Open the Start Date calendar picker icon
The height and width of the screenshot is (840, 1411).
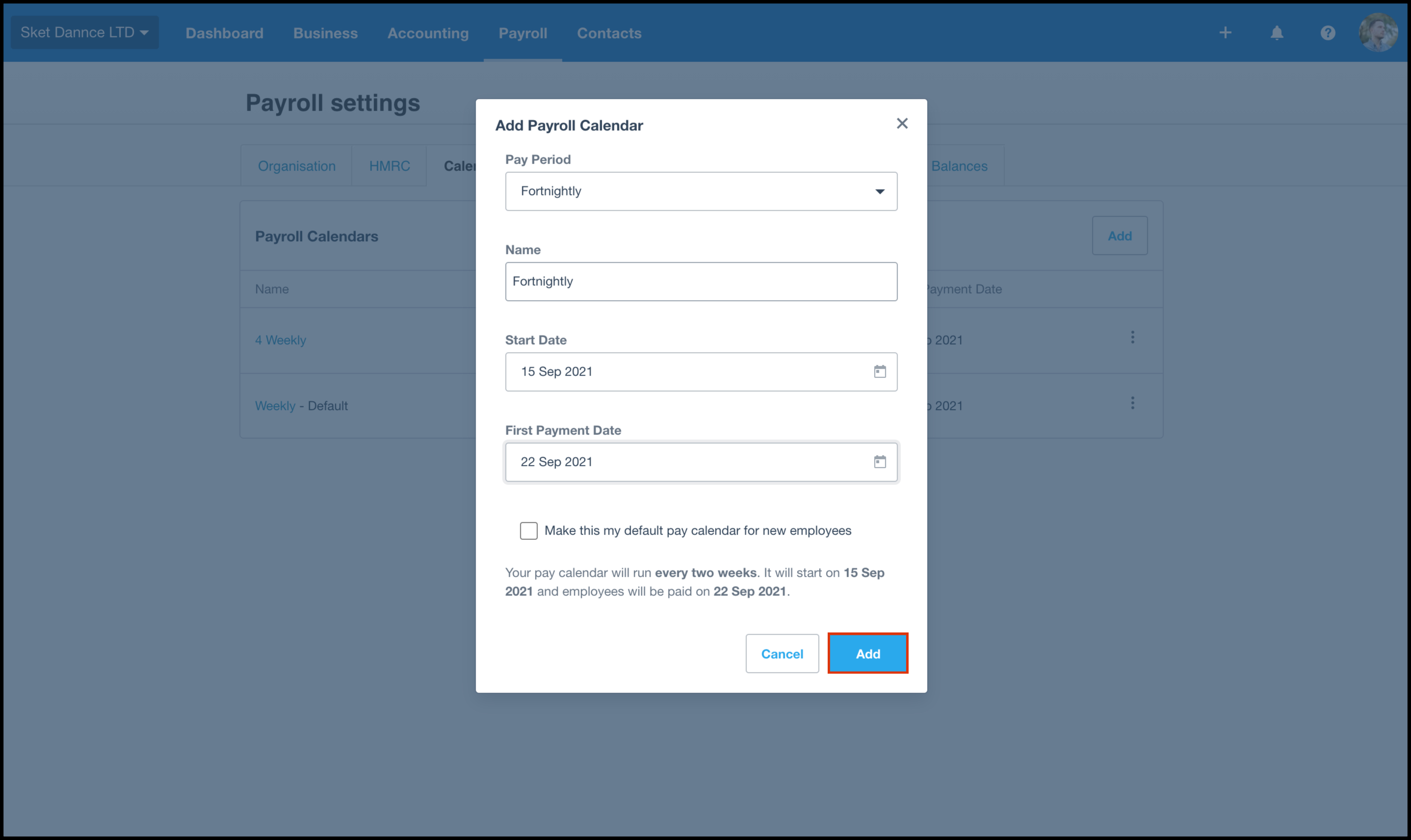click(x=880, y=371)
